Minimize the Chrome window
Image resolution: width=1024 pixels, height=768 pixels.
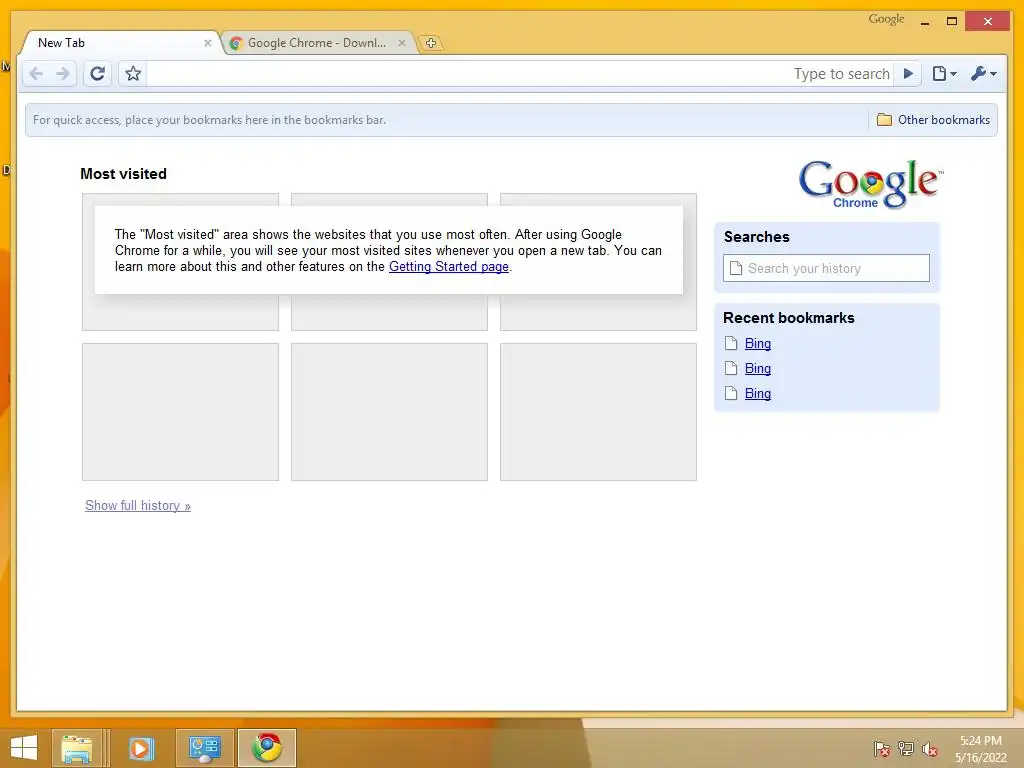(925, 22)
